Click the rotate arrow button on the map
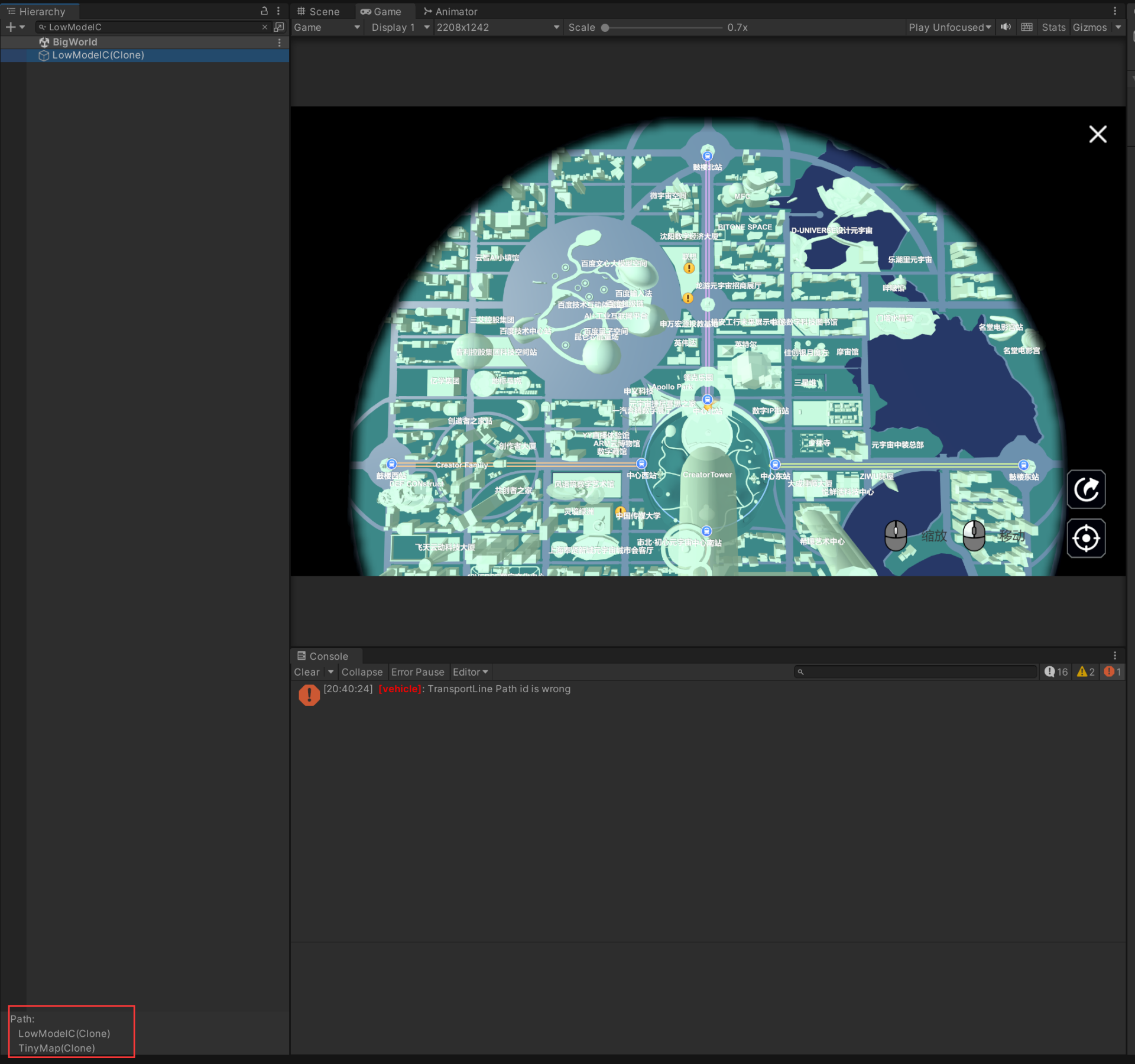1135x1064 pixels. point(1086,489)
